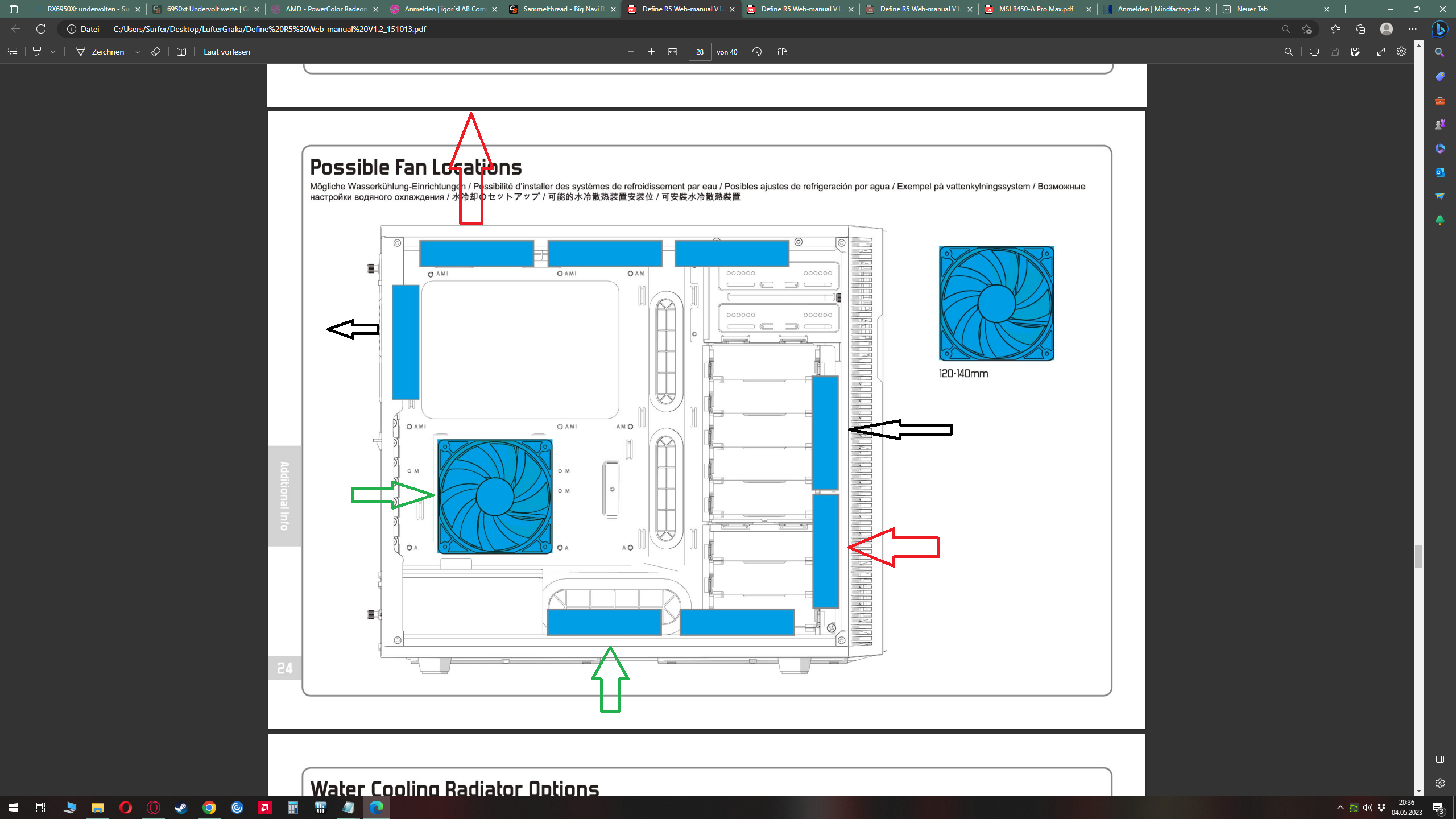1456x819 pixels.
Task: Select the highlighter tool
Action: pos(37,52)
